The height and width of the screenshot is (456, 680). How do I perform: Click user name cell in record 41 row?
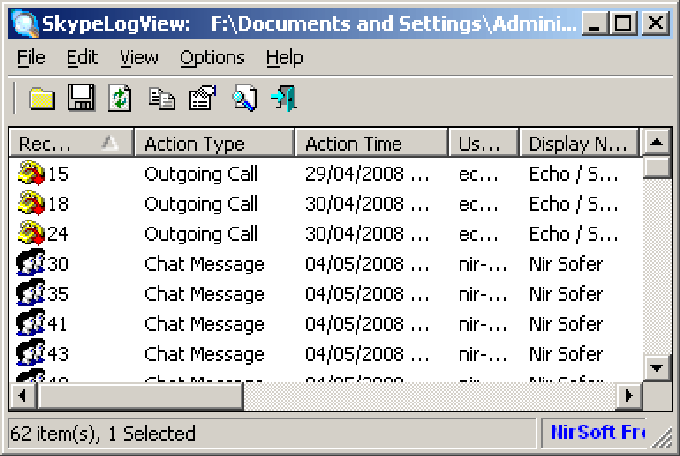pyautogui.click(x=483, y=324)
